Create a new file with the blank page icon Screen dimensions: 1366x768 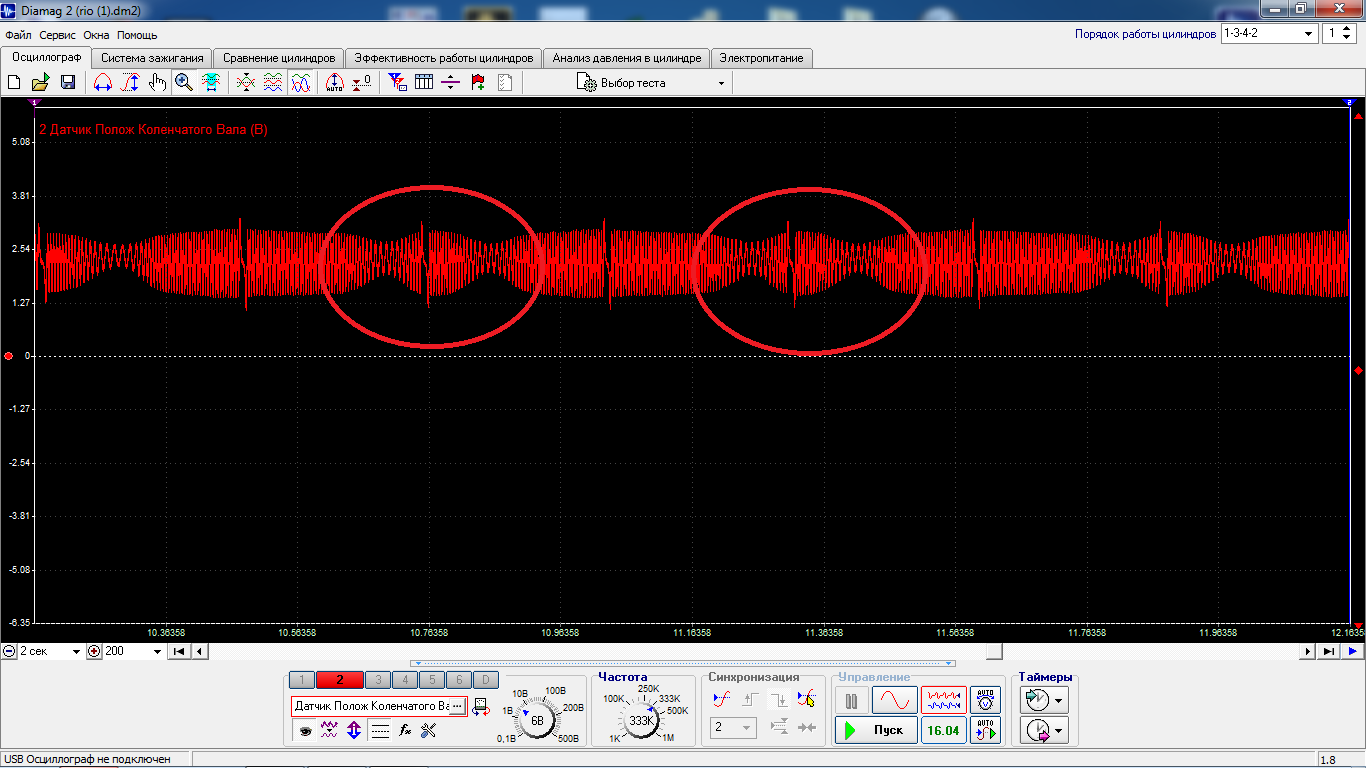tap(14, 83)
